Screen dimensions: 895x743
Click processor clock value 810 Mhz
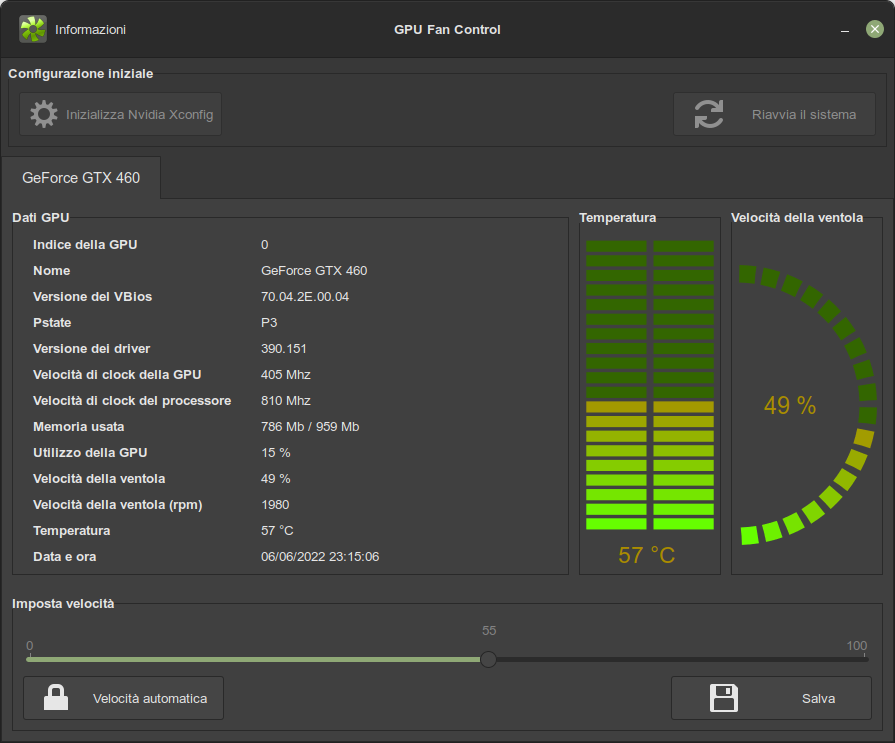[x=285, y=401]
